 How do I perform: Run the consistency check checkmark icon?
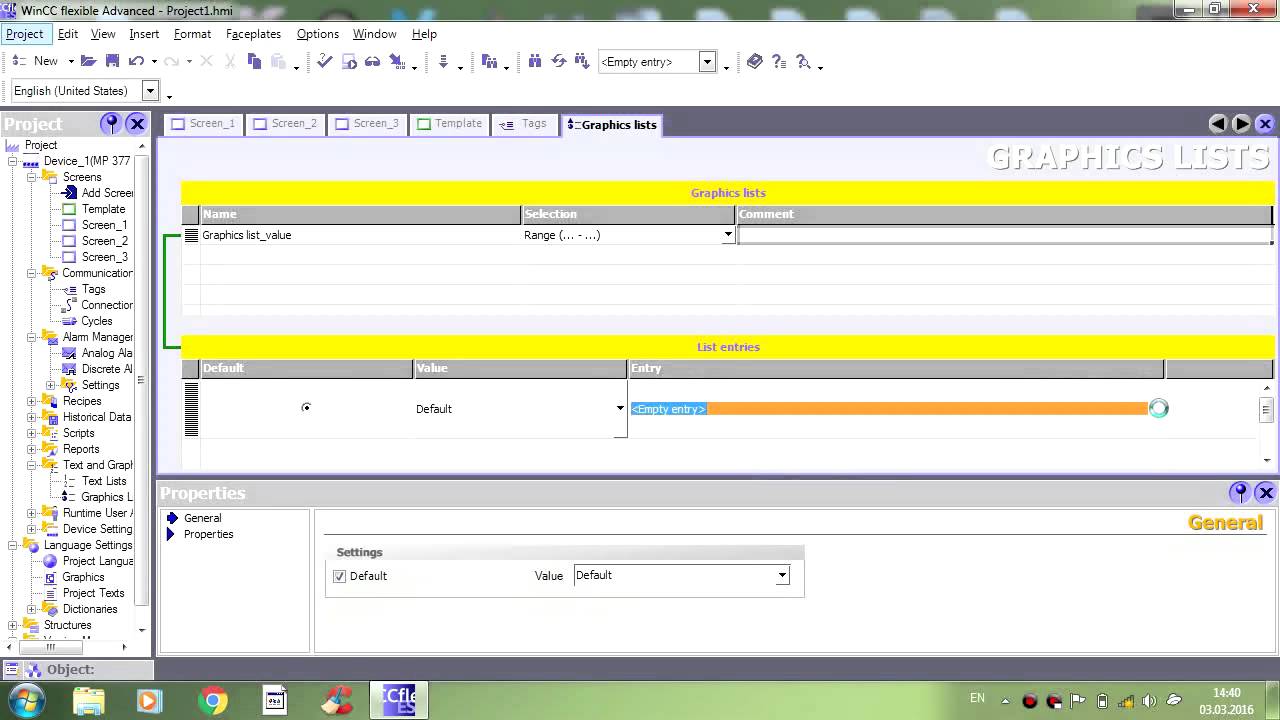click(x=325, y=62)
